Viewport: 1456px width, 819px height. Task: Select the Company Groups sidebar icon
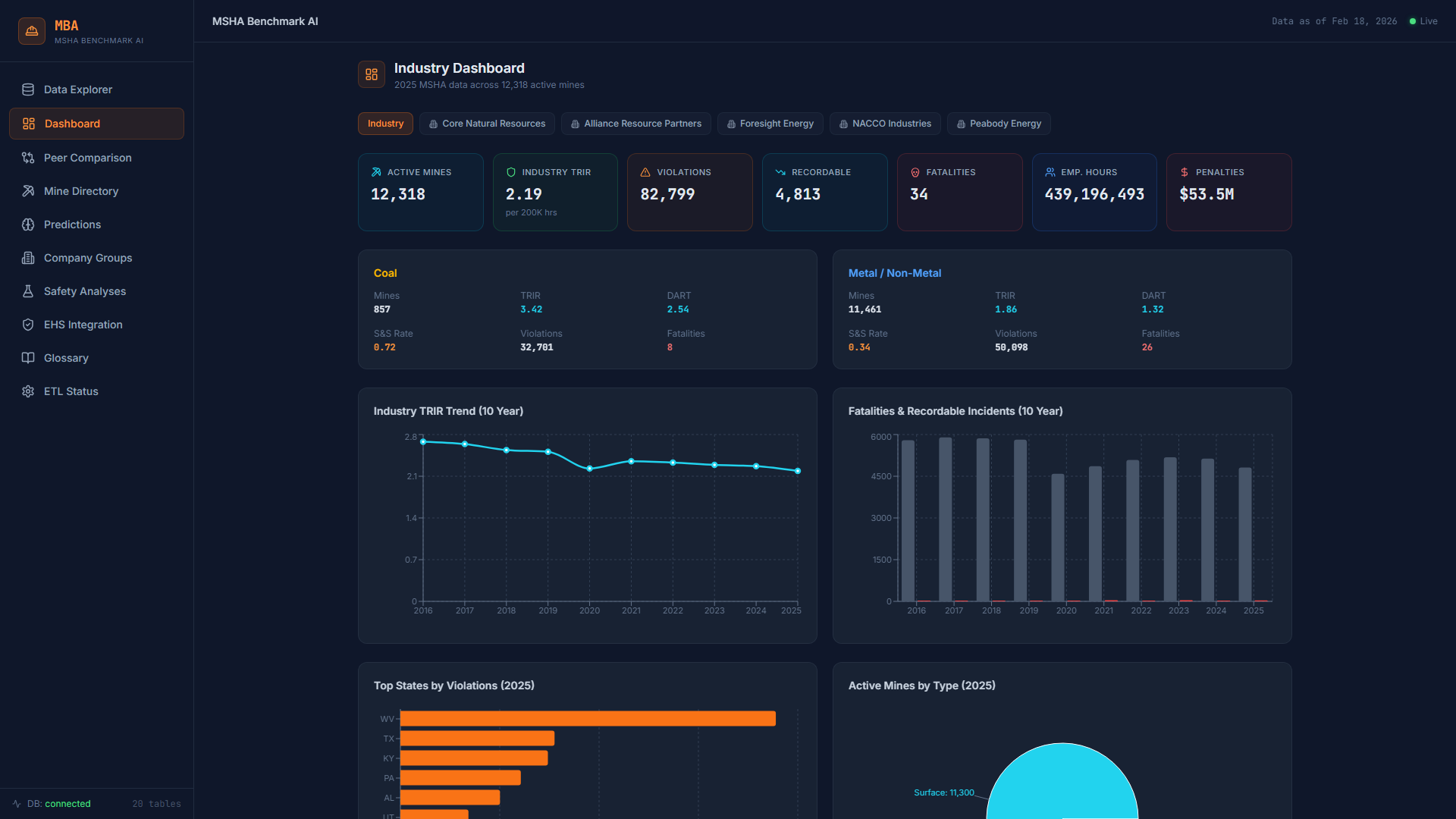coord(28,258)
